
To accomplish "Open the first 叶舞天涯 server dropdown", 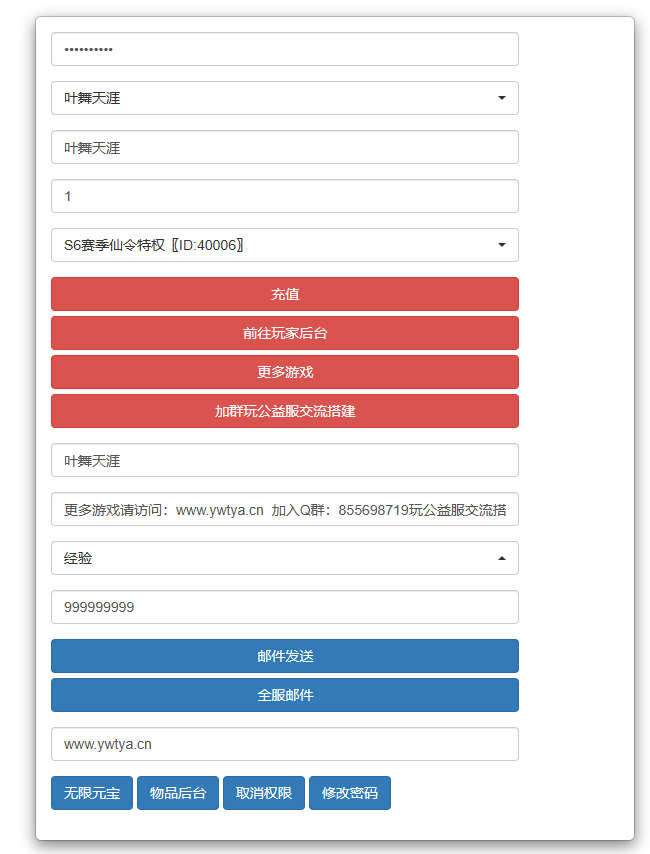I will point(284,98).
